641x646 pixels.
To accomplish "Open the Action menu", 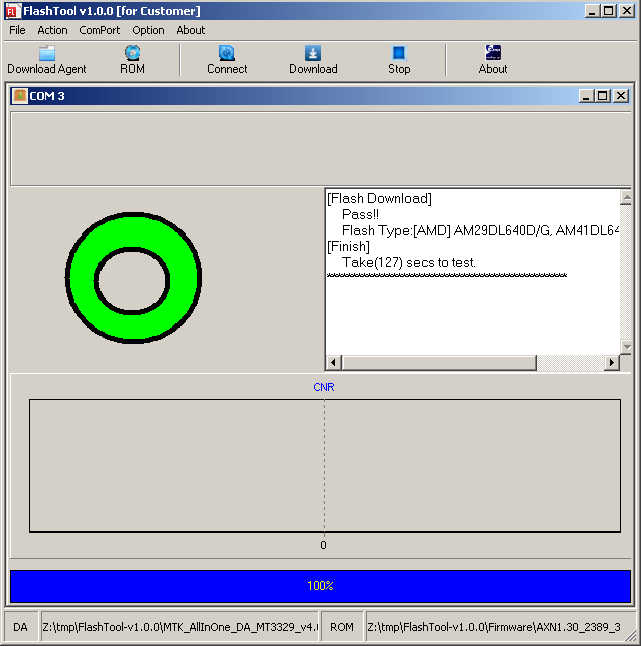I will [52, 30].
